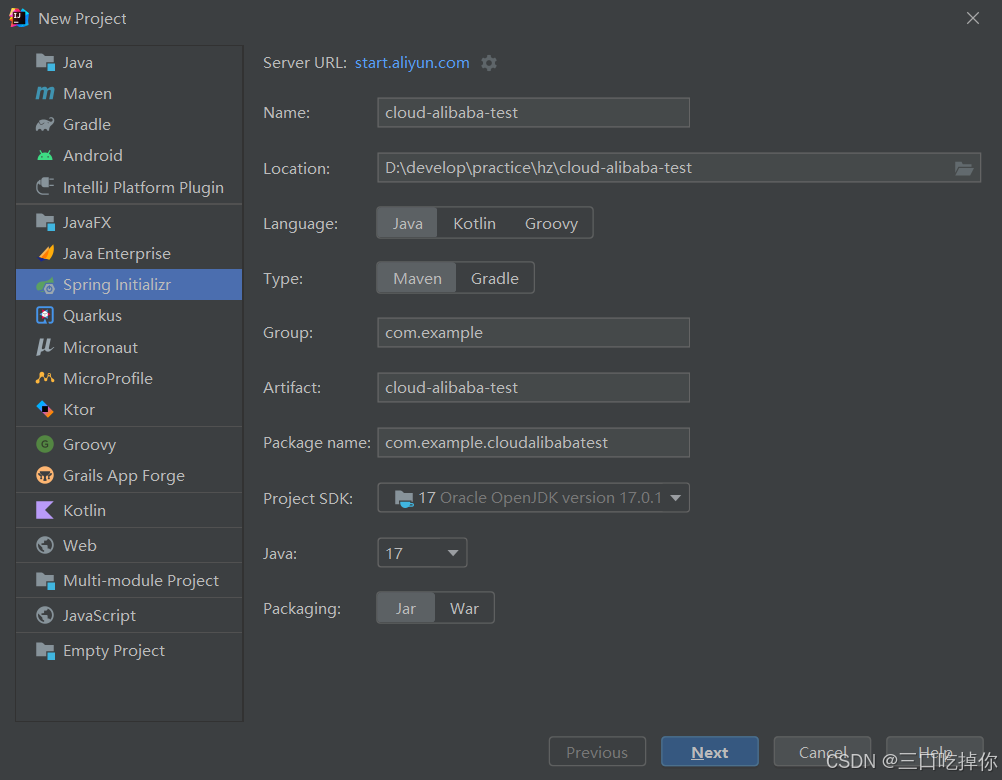Viewport: 1002px width, 780px height.
Task: Focus the Group input field
Action: [534, 332]
